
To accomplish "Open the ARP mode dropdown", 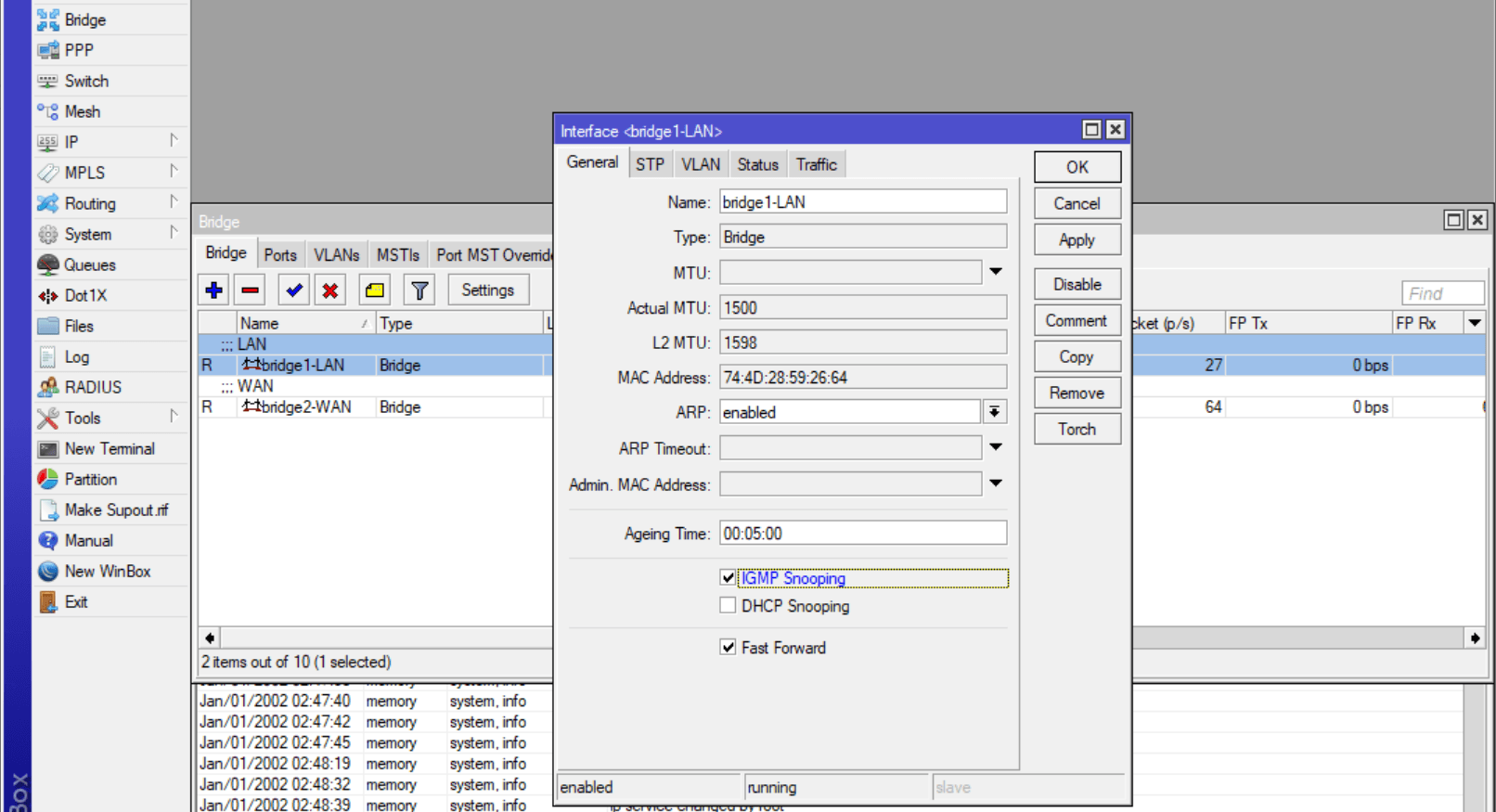I will point(994,412).
